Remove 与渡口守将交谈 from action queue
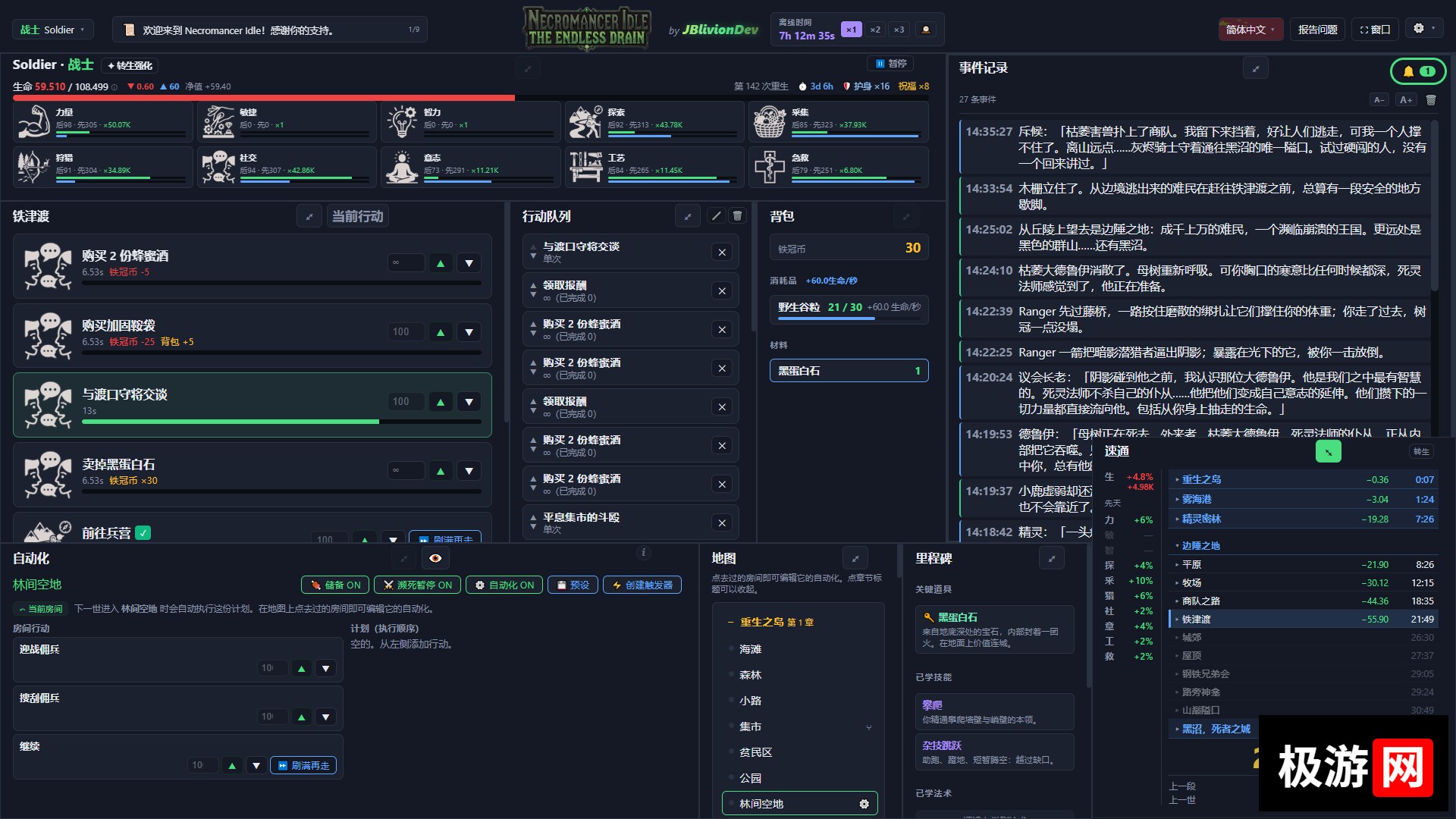Viewport: 1456px width, 819px height. (722, 253)
